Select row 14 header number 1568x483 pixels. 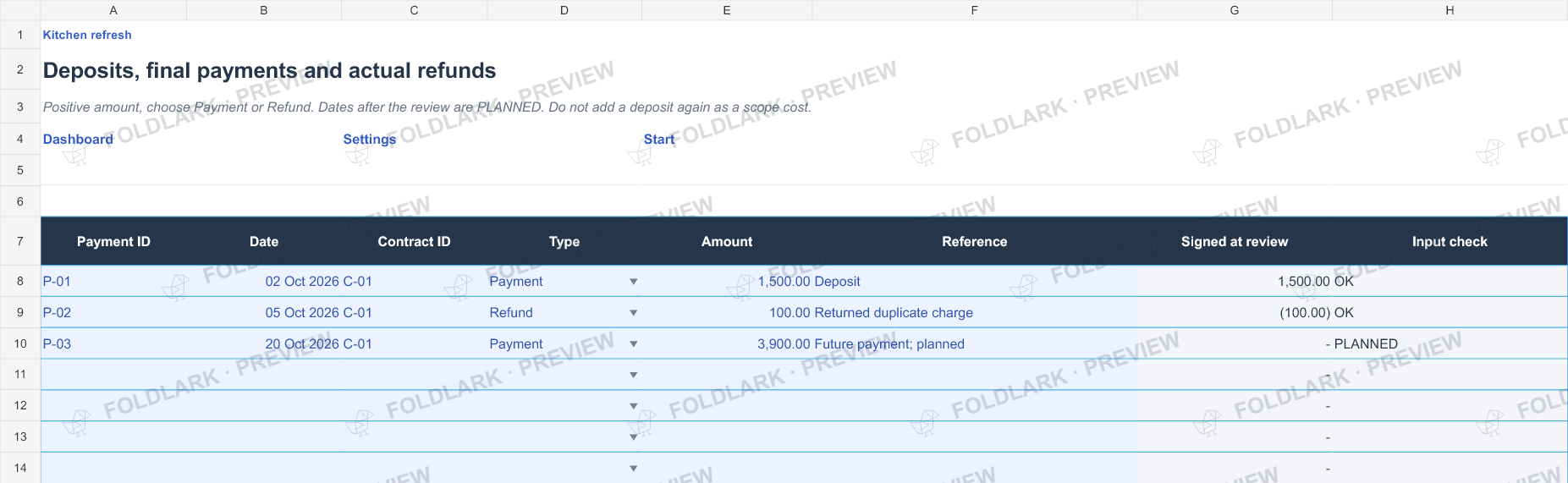(20, 468)
